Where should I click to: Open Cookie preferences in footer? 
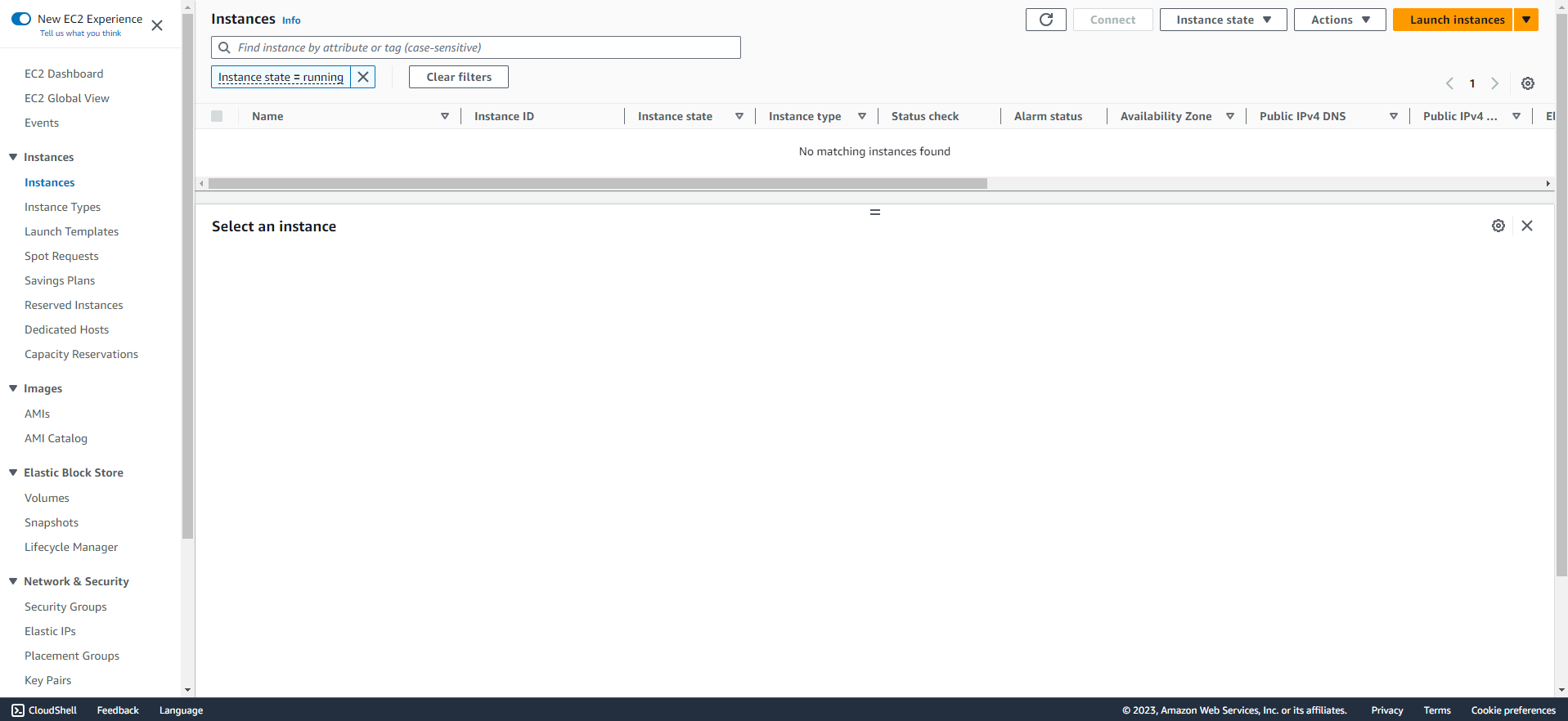click(1513, 710)
